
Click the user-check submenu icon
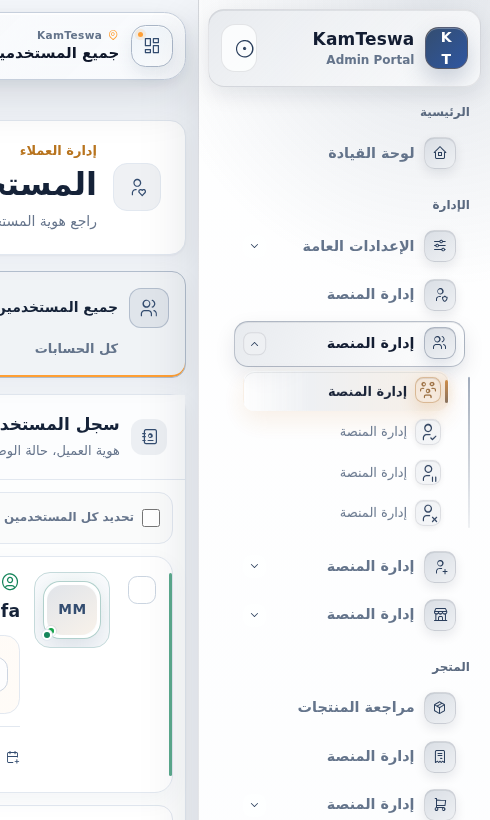pos(428,432)
